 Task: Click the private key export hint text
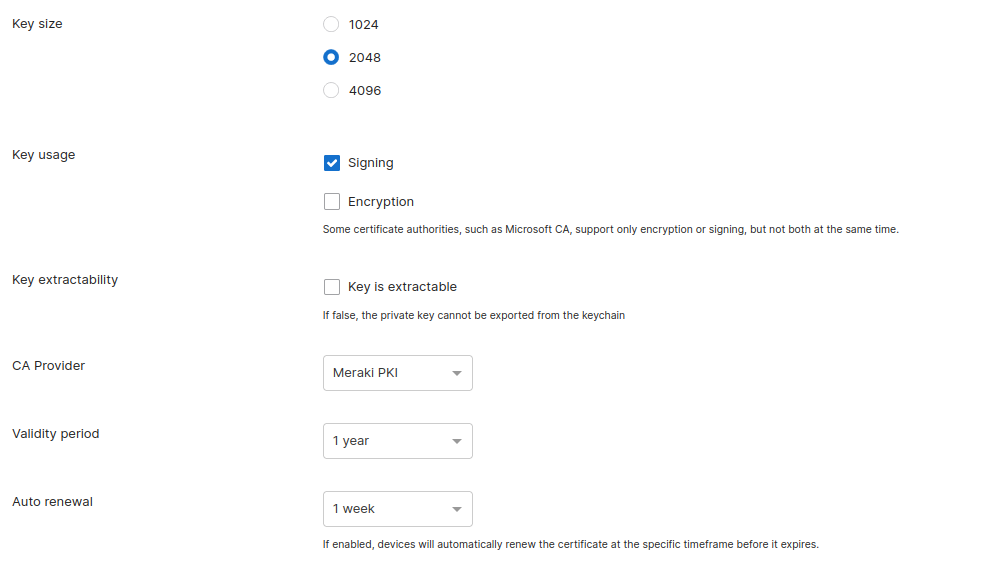pyautogui.click(x=473, y=316)
